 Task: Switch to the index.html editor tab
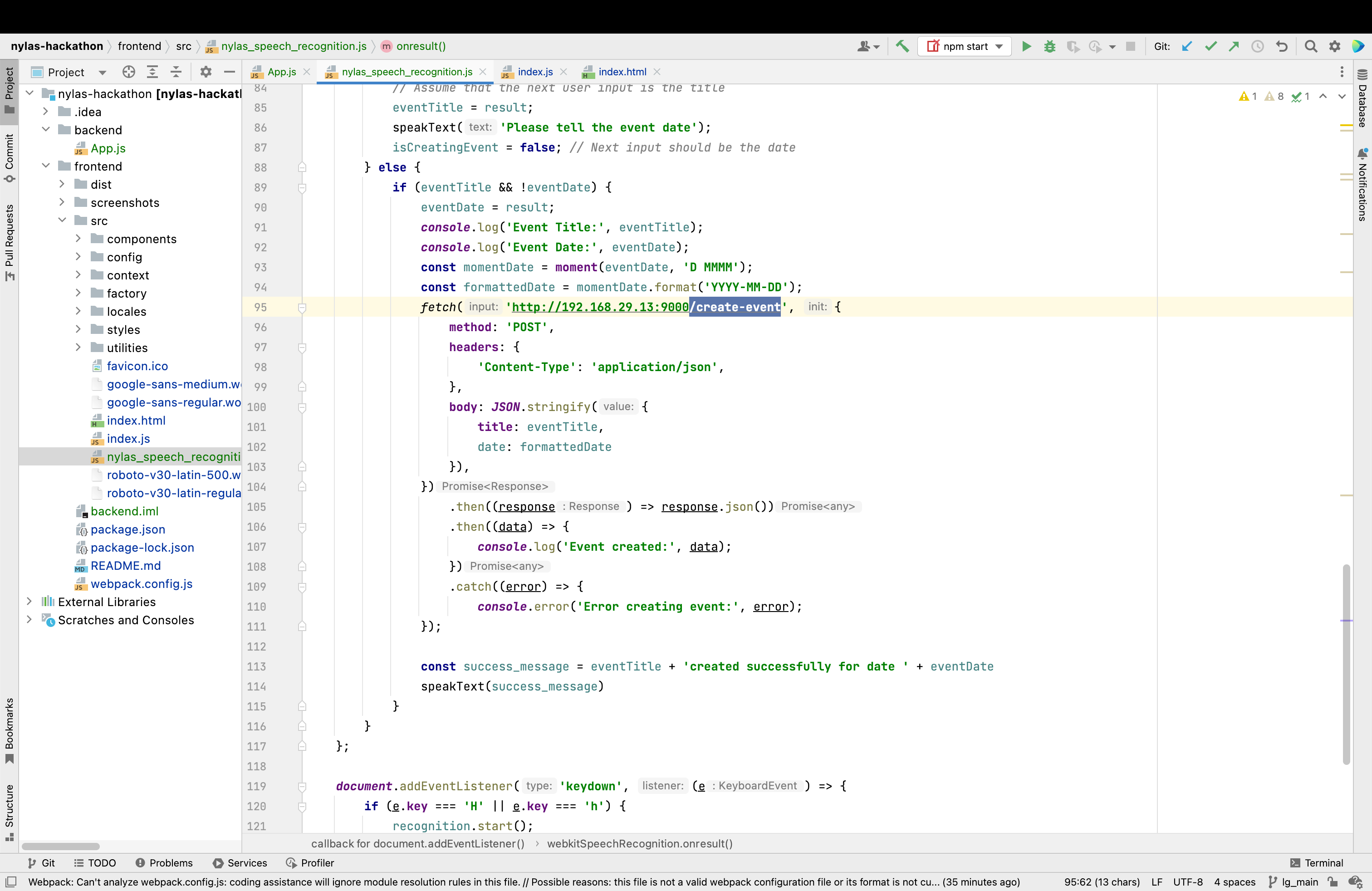[622, 72]
